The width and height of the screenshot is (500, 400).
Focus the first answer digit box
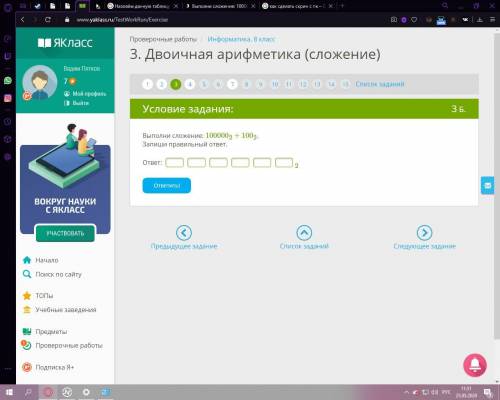point(175,163)
